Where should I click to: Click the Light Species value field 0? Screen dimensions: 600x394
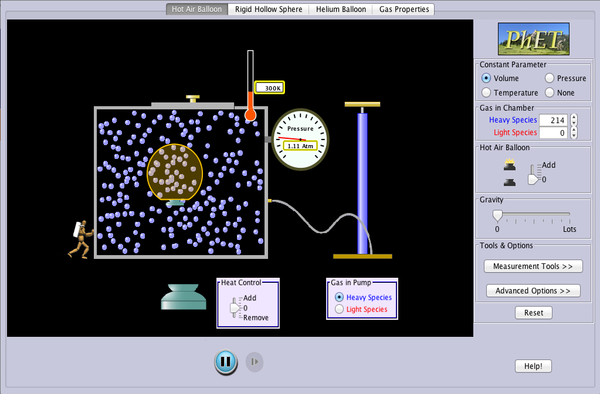click(553, 133)
